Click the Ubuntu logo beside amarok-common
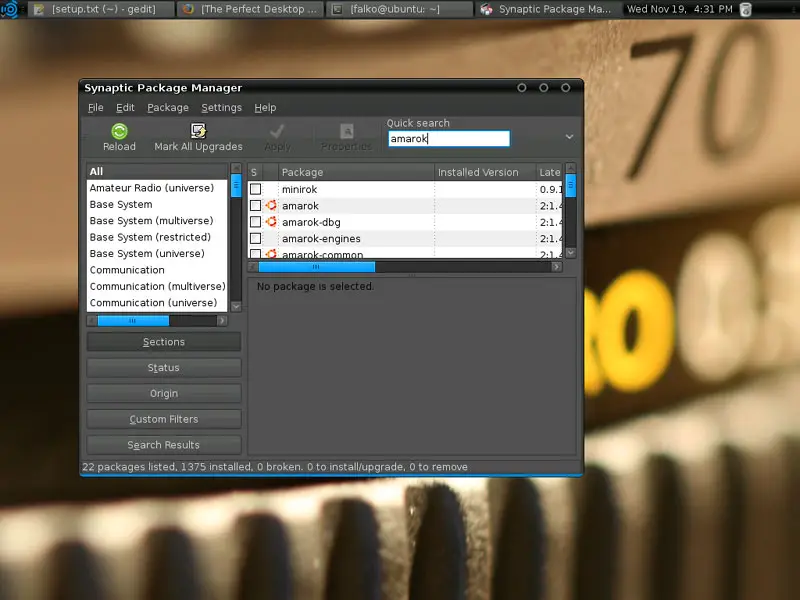The height and width of the screenshot is (600, 800). [x=271, y=254]
